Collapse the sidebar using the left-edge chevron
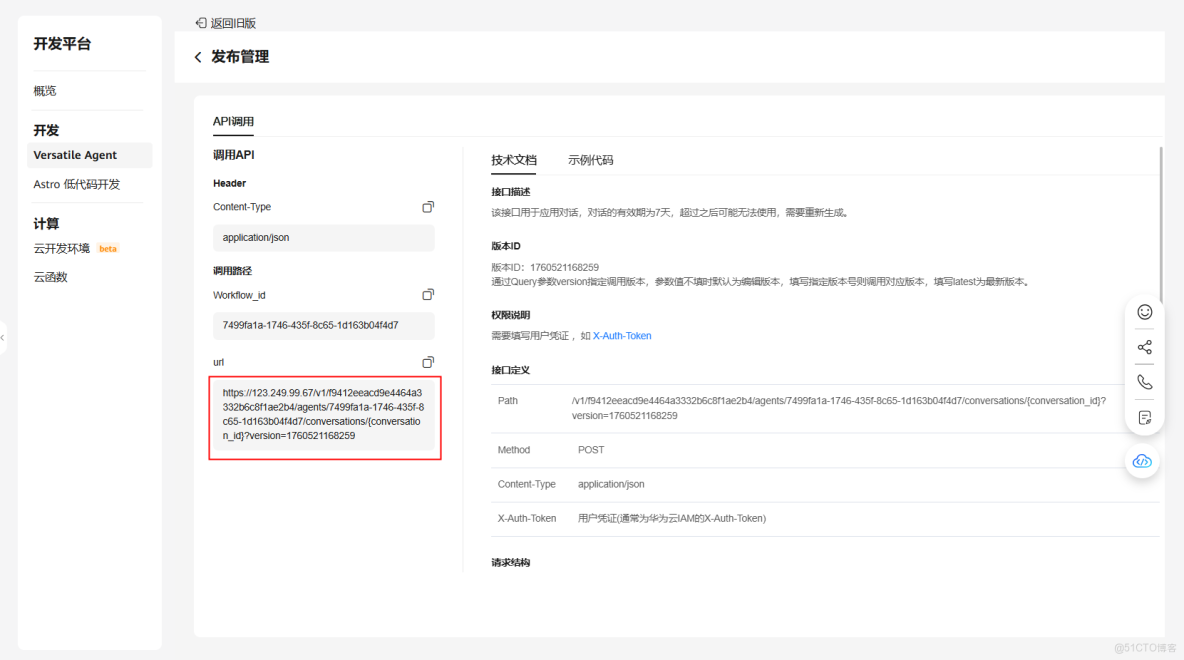Image resolution: width=1184 pixels, height=660 pixels. pos(4,338)
